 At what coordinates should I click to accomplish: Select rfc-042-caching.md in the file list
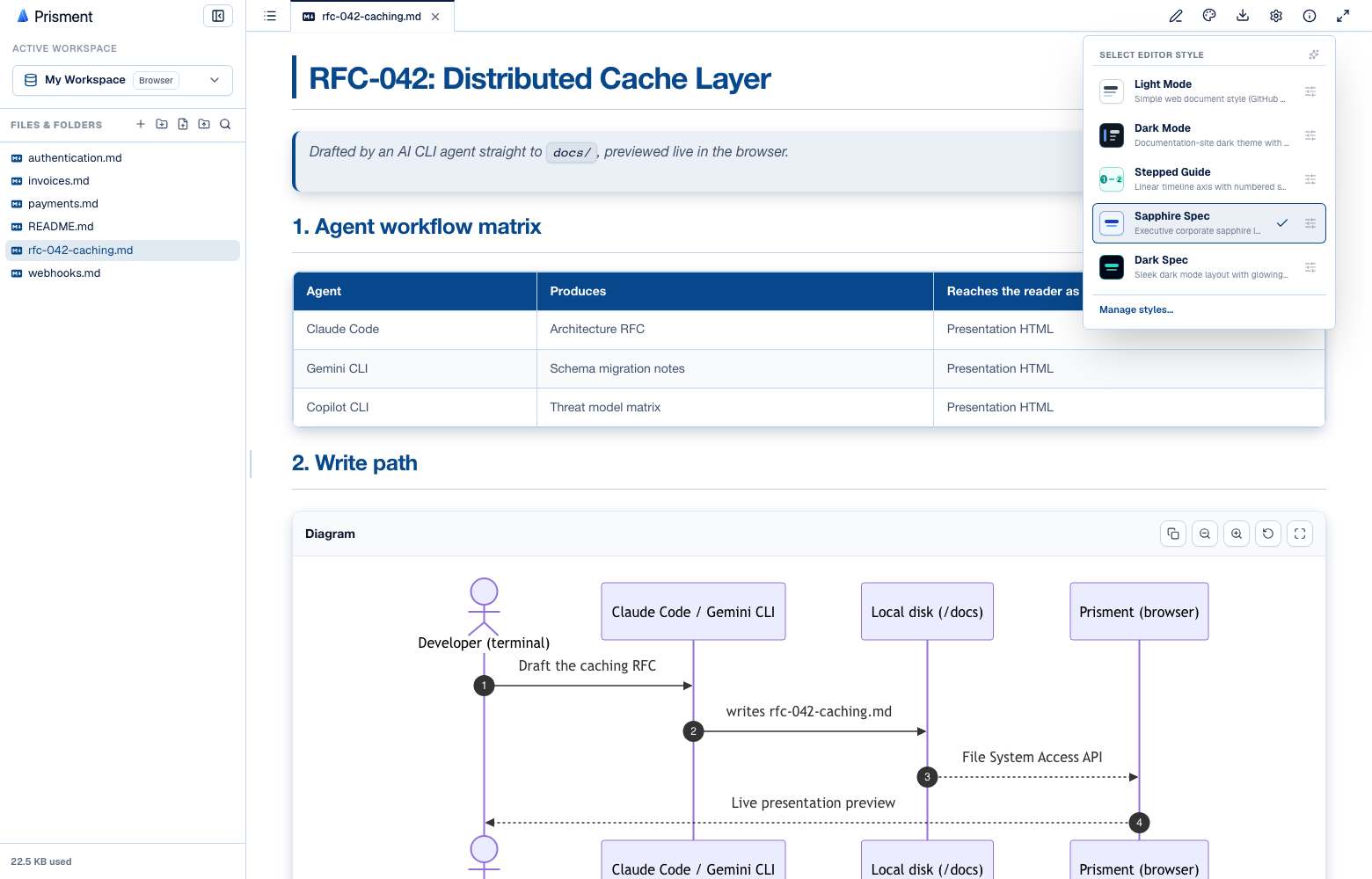(x=122, y=251)
